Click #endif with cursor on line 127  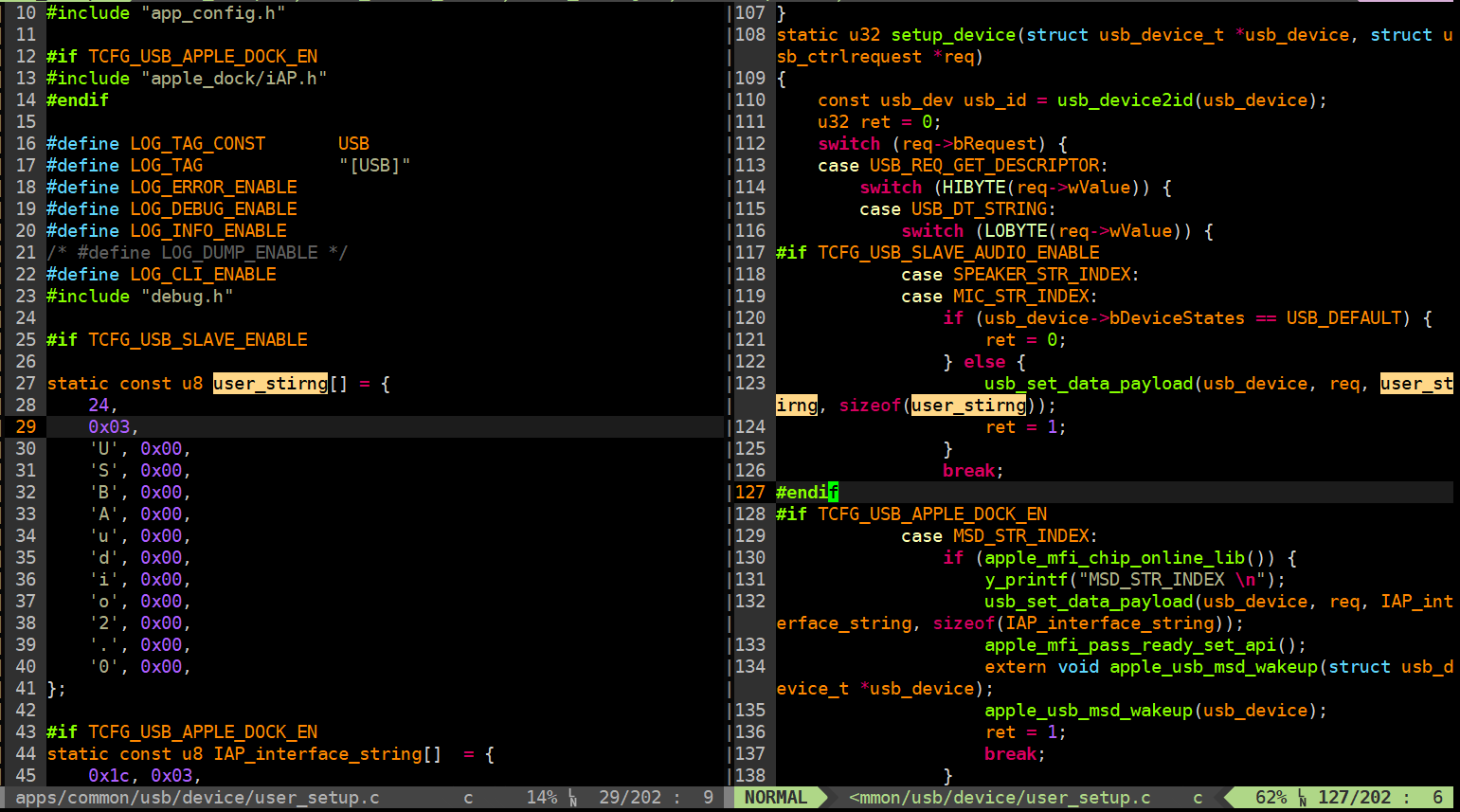point(807,493)
